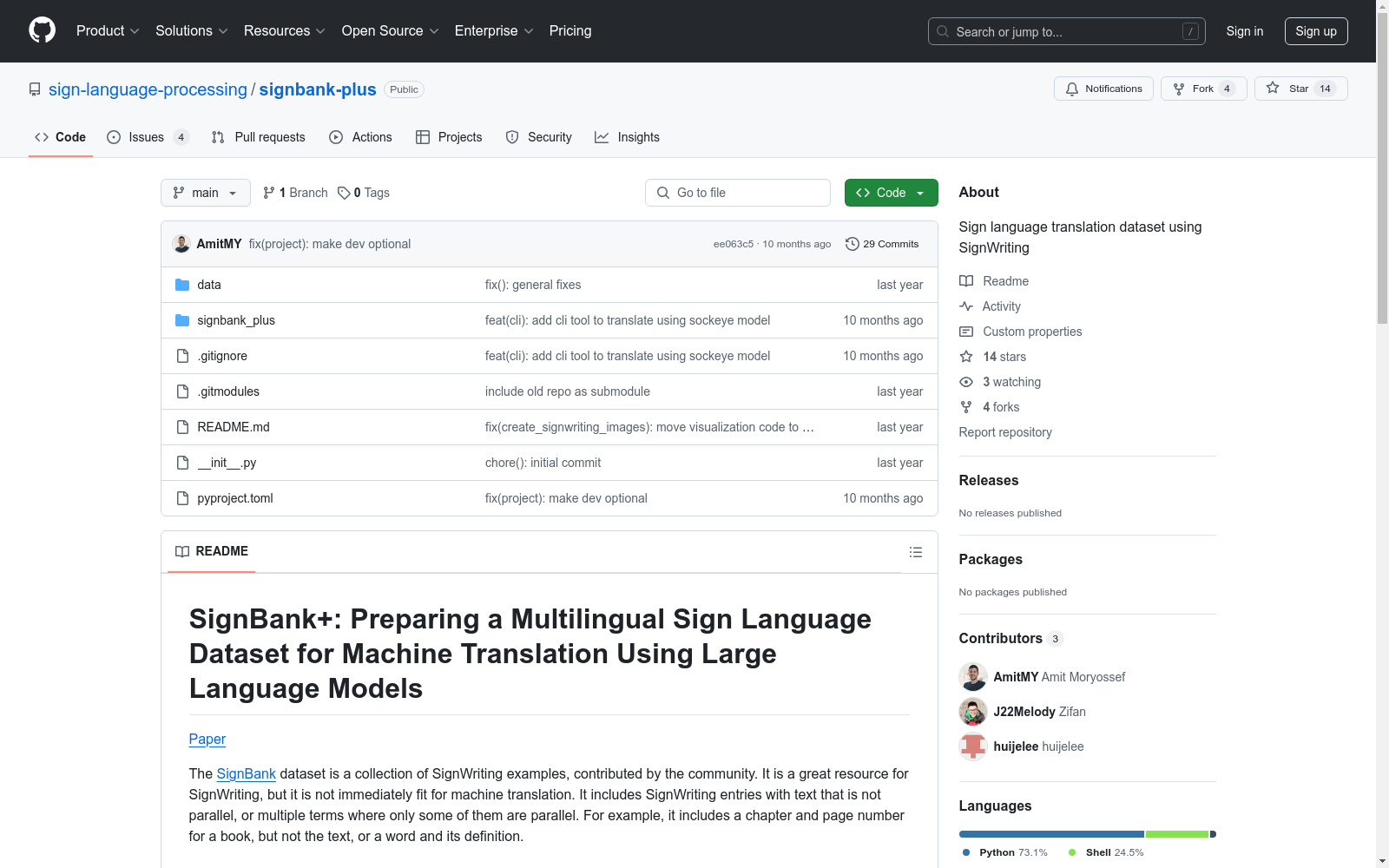
Task: Click AmitMY contributor avatar
Action: (x=973, y=677)
